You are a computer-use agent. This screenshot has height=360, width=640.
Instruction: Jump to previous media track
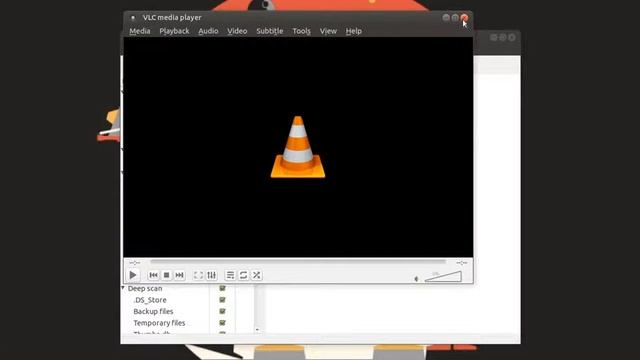[x=153, y=275]
